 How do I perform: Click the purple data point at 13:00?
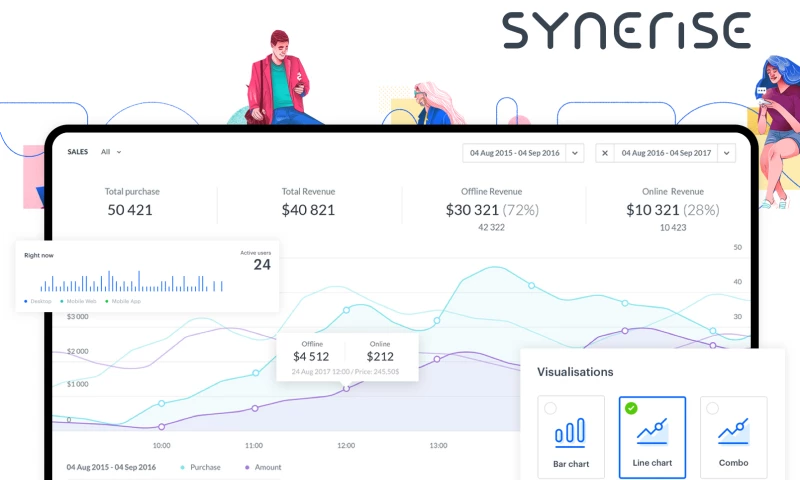click(437, 359)
